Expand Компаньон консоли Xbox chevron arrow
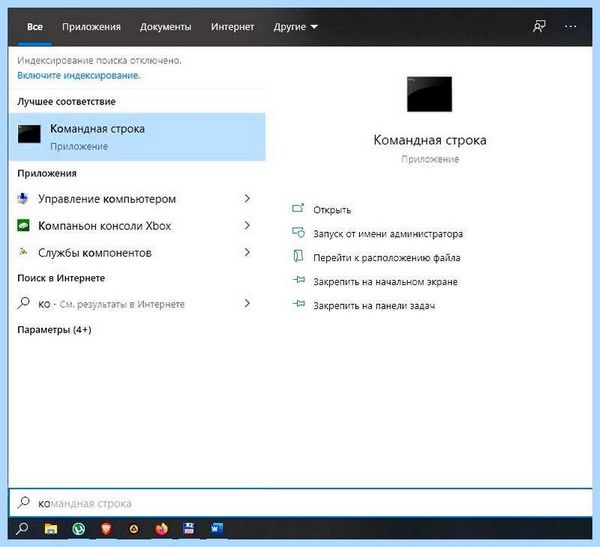The height and width of the screenshot is (547, 600). point(247,225)
